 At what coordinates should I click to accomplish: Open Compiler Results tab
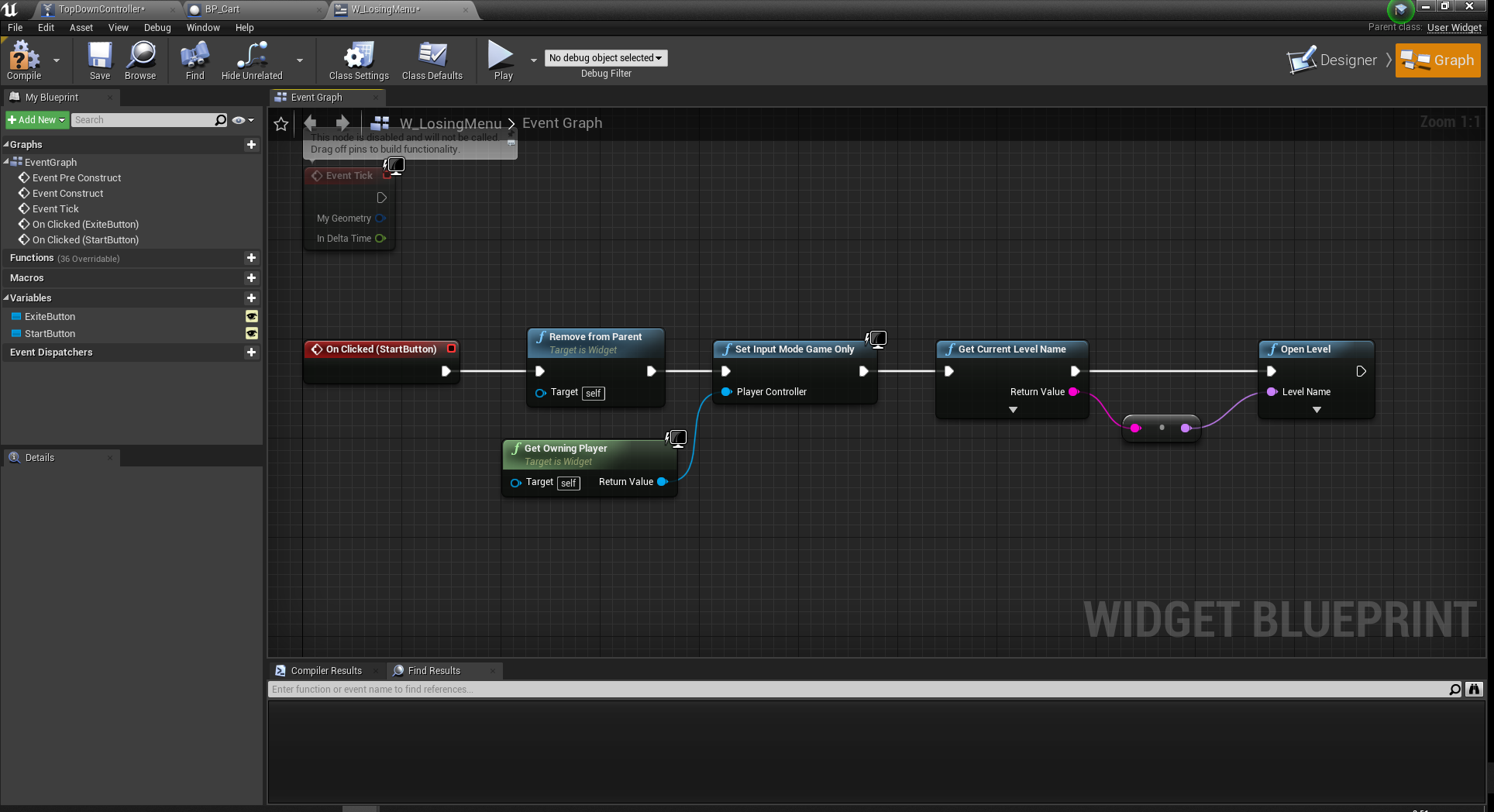326,671
